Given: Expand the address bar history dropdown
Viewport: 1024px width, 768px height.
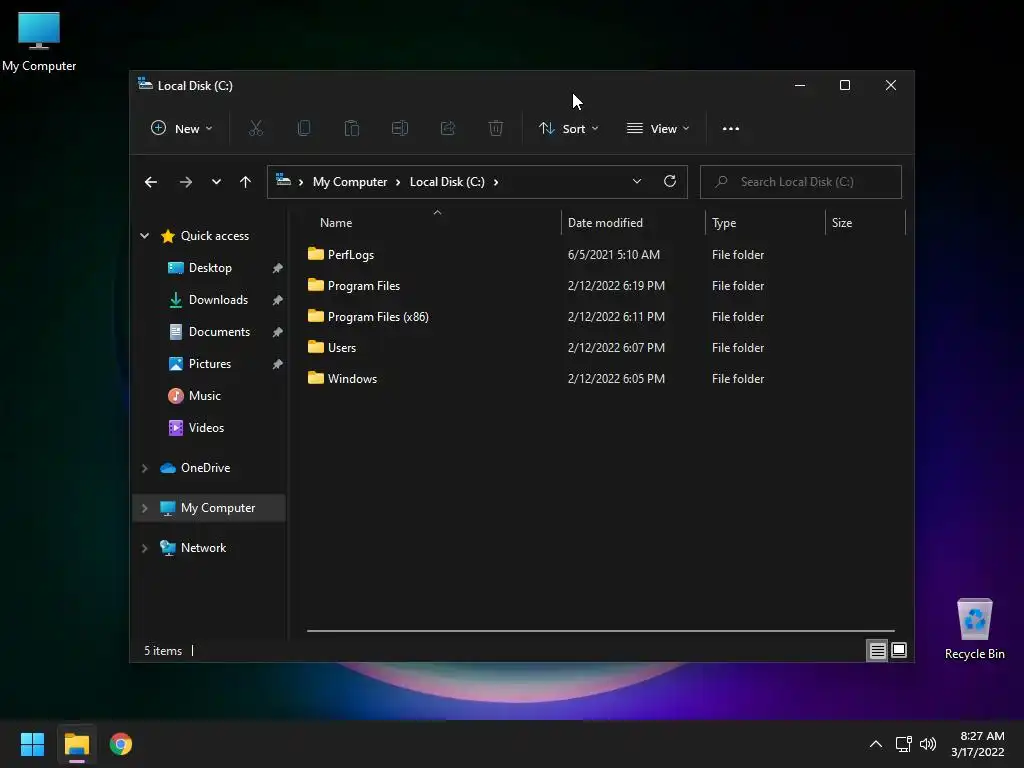Looking at the screenshot, I should point(637,182).
